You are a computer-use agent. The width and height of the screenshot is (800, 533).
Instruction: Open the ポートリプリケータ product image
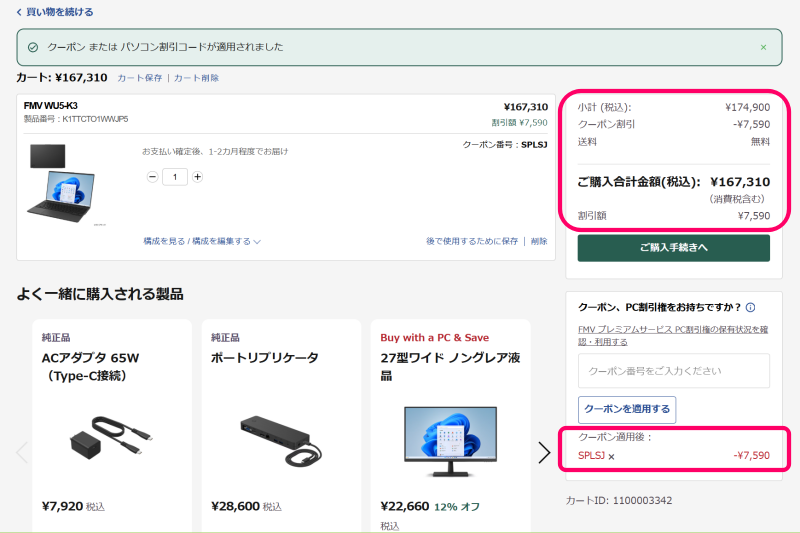[281, 440]
